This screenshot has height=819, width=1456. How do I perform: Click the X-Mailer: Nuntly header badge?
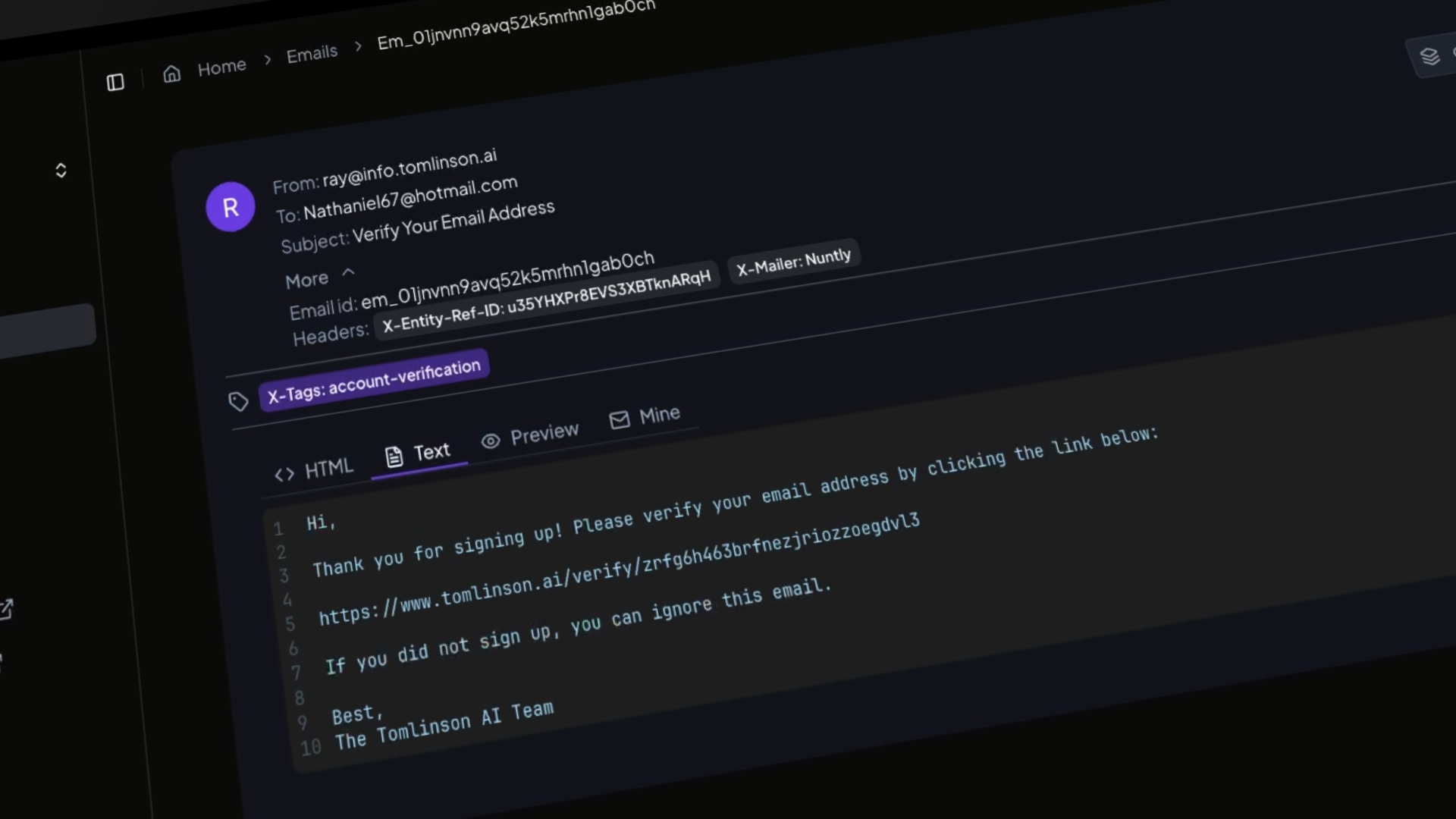tap(793, 261)
